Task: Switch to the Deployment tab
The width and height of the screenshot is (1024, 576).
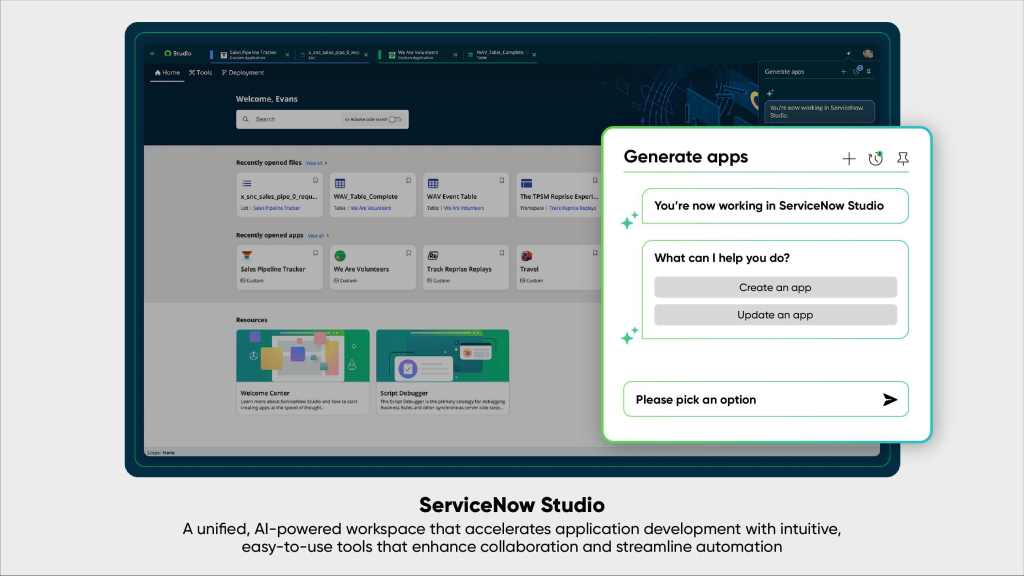Action: click(243, 73)
